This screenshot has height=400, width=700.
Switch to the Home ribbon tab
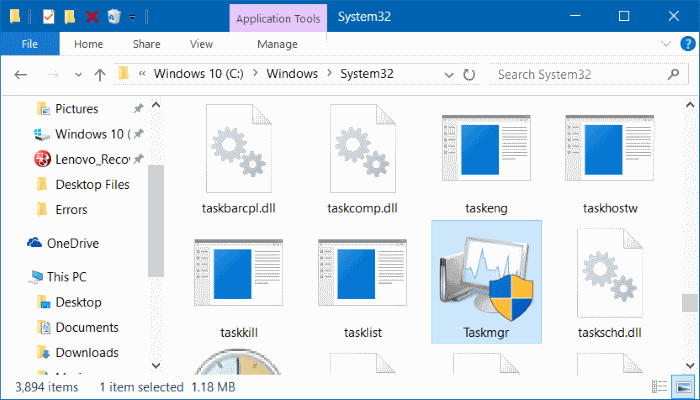click(x=88, y=44)
